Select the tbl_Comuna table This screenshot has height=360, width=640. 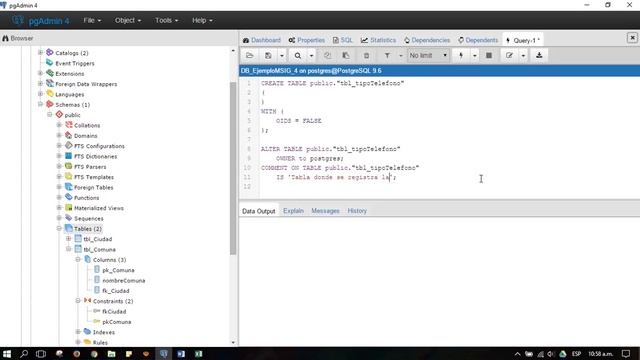[x=99, y=249]
